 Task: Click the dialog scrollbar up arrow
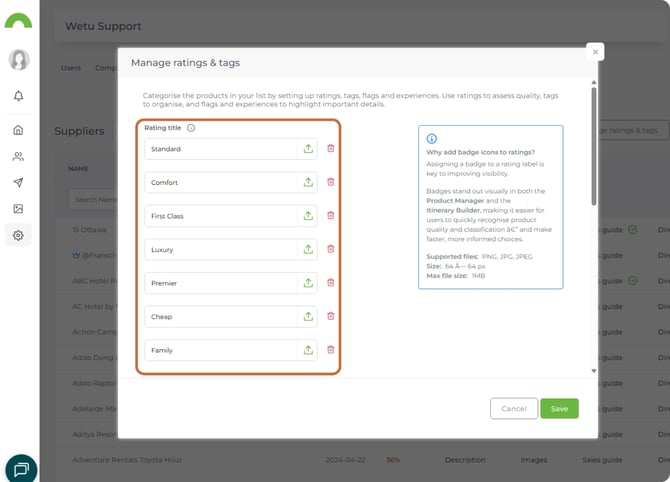(594, 82)
